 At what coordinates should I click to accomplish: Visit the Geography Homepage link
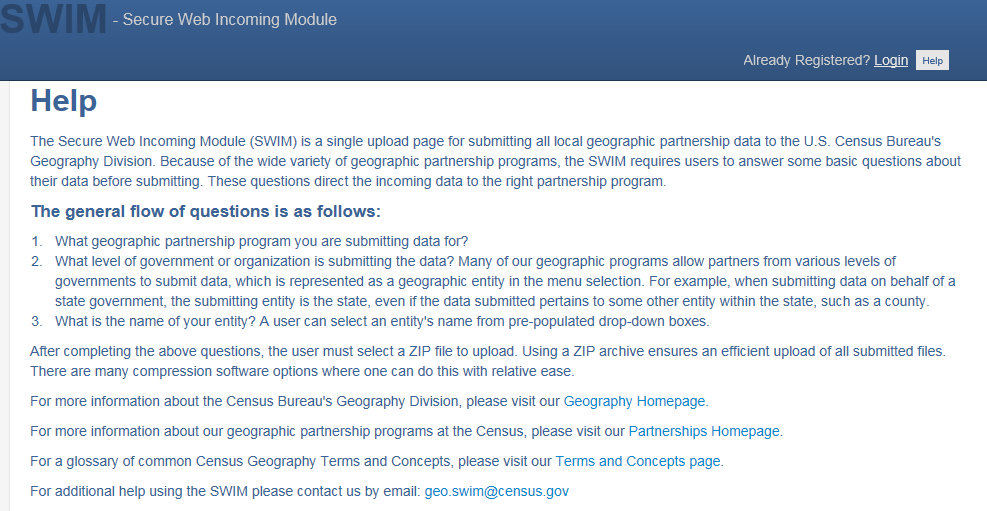(634, 401)
